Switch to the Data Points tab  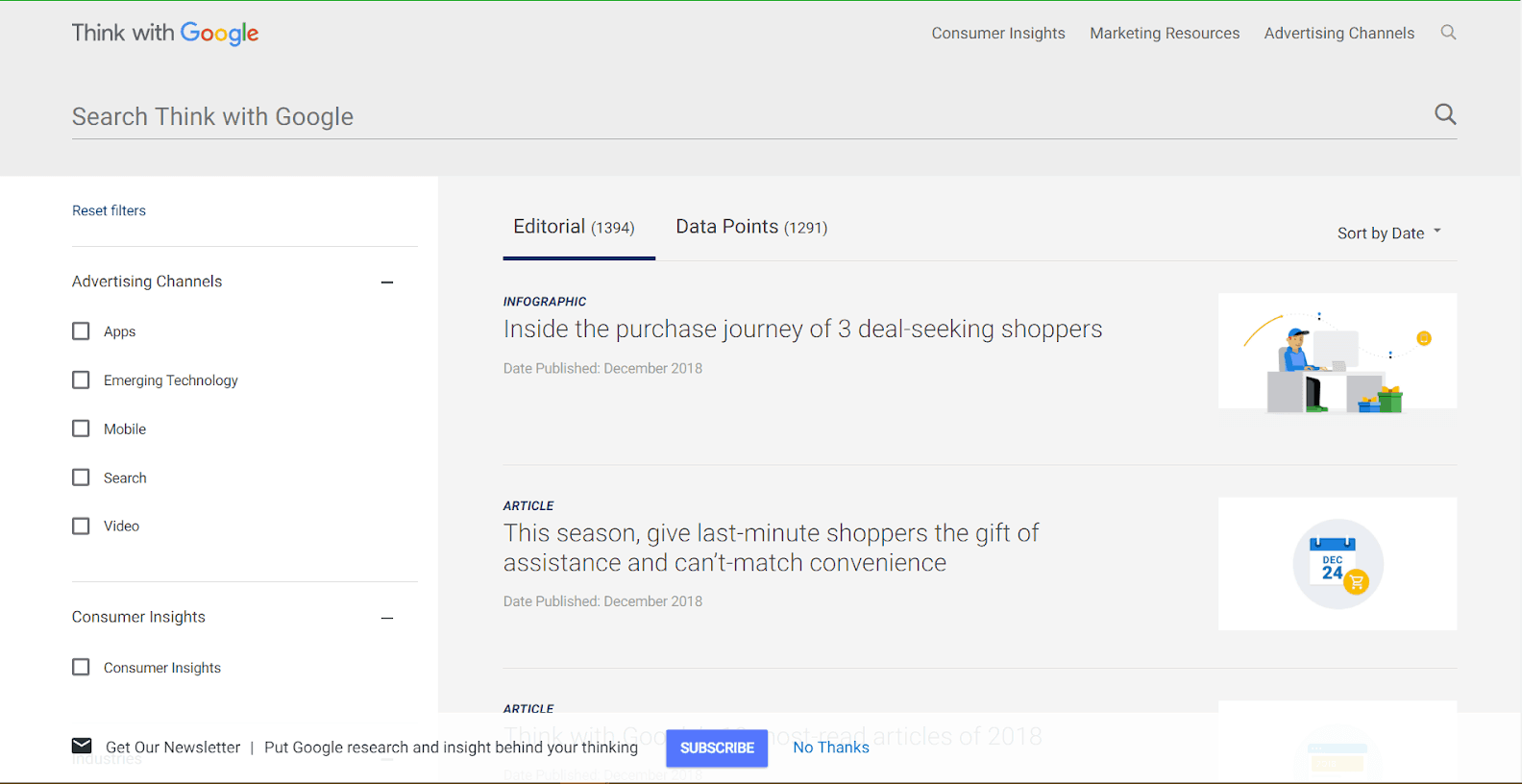(751, 227)
